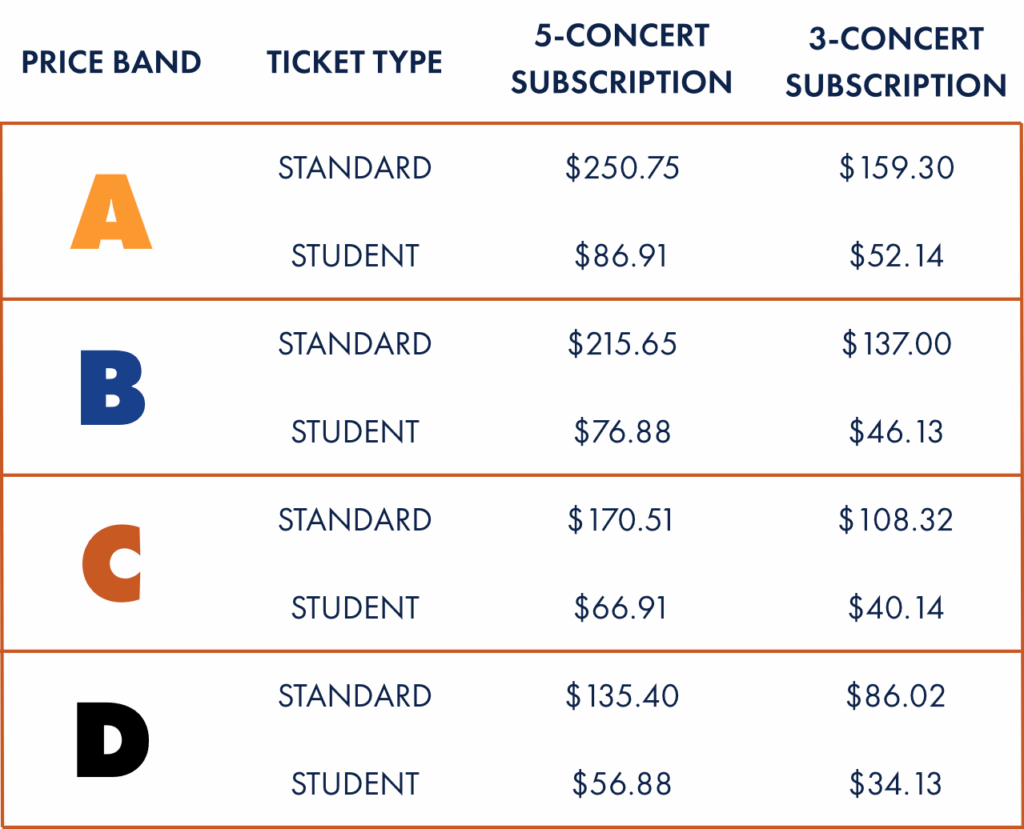Click the $46.13 student price
Viewport: 1024px width, 829px height.
(896, 432)
